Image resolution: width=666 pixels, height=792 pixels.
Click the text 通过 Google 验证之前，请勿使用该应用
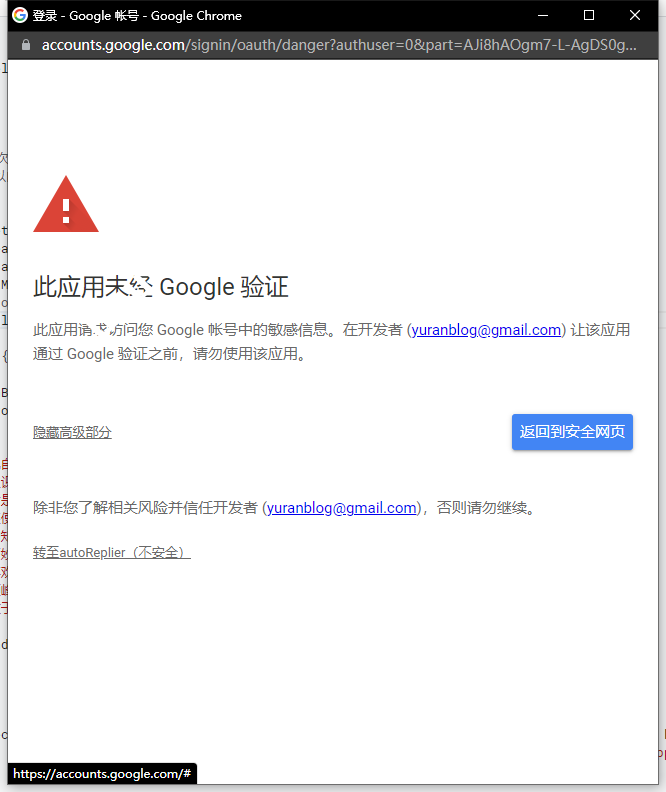pyautogui.click(x=170, y=354)
